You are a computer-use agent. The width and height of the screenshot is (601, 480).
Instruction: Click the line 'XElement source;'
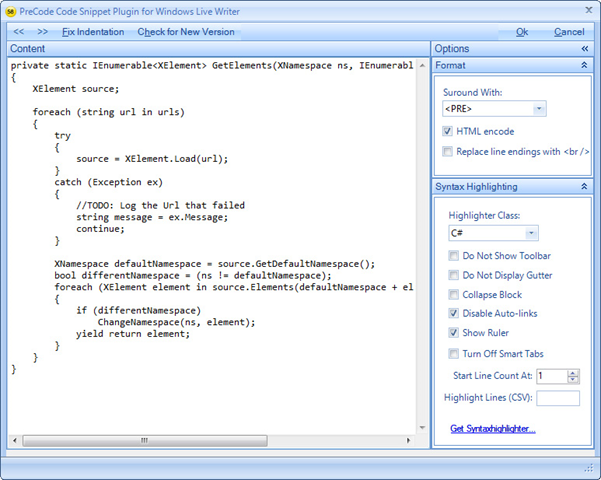[76, 89]
